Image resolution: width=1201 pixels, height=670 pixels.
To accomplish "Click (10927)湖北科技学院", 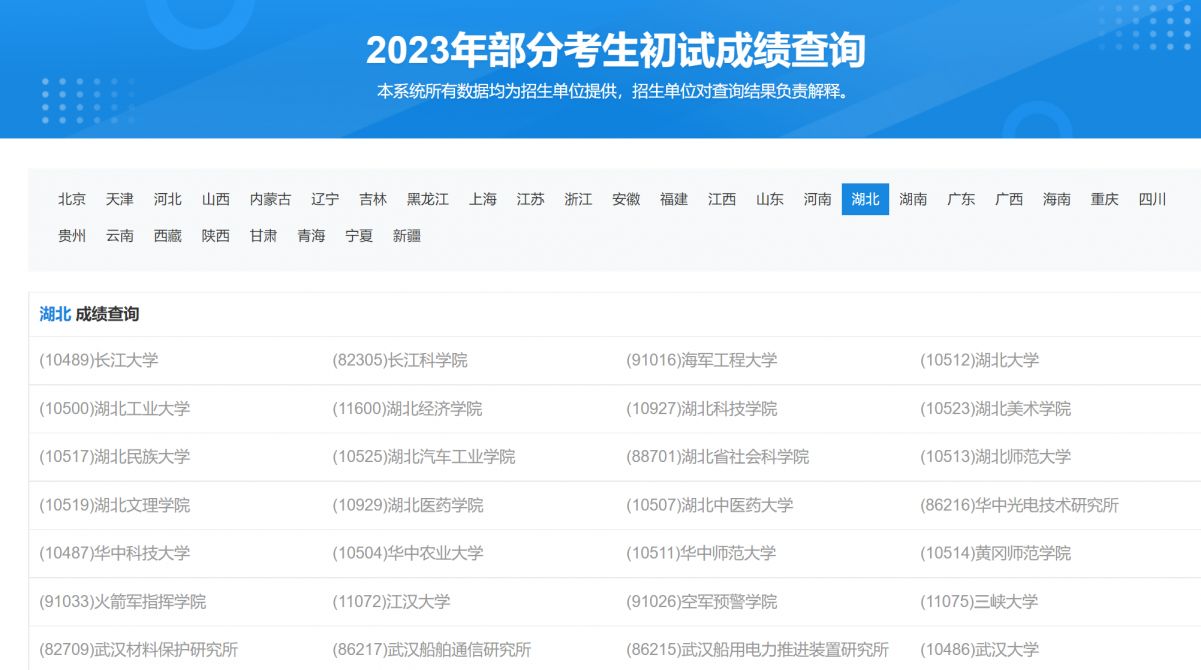I will click(702, 409).
